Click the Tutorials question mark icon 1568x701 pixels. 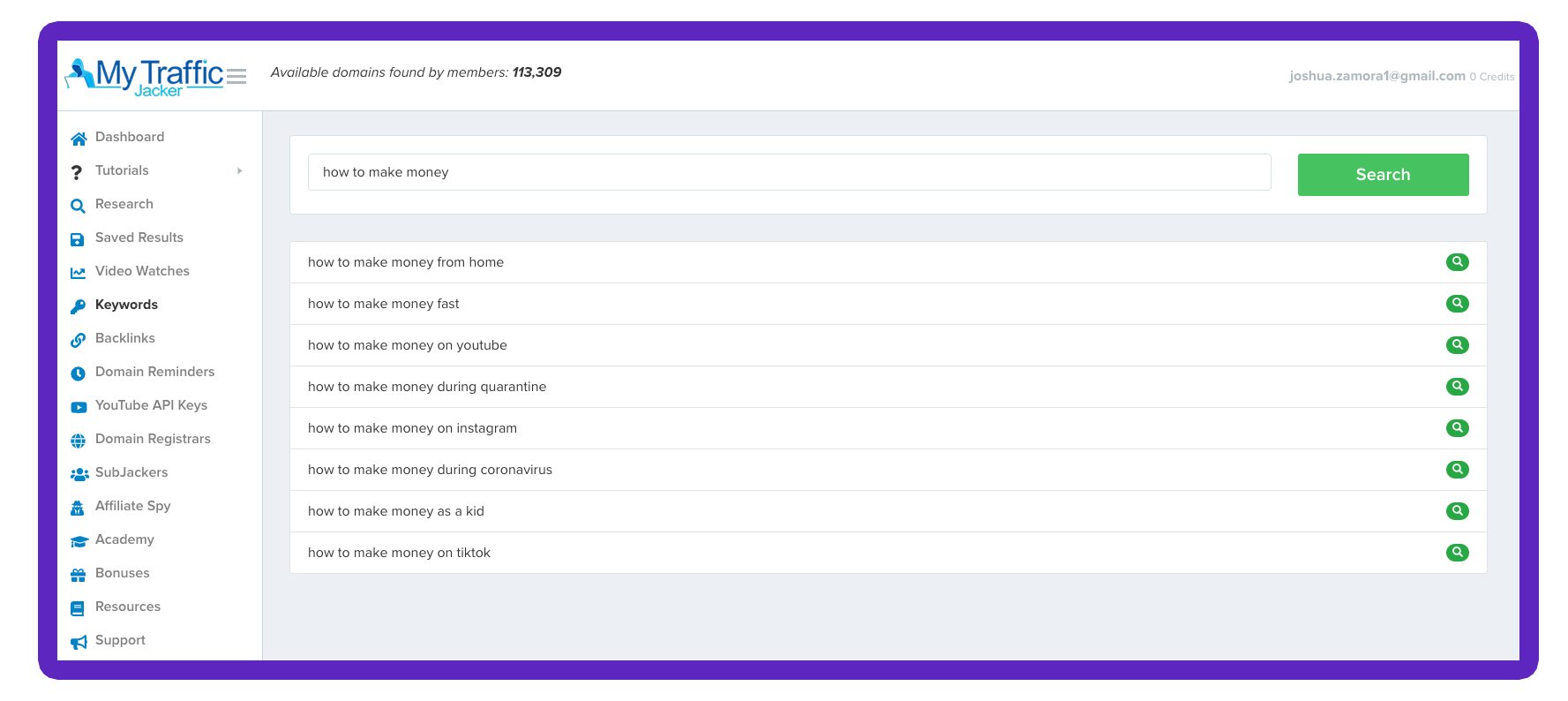pyautogui.click(x=77, y=171)
